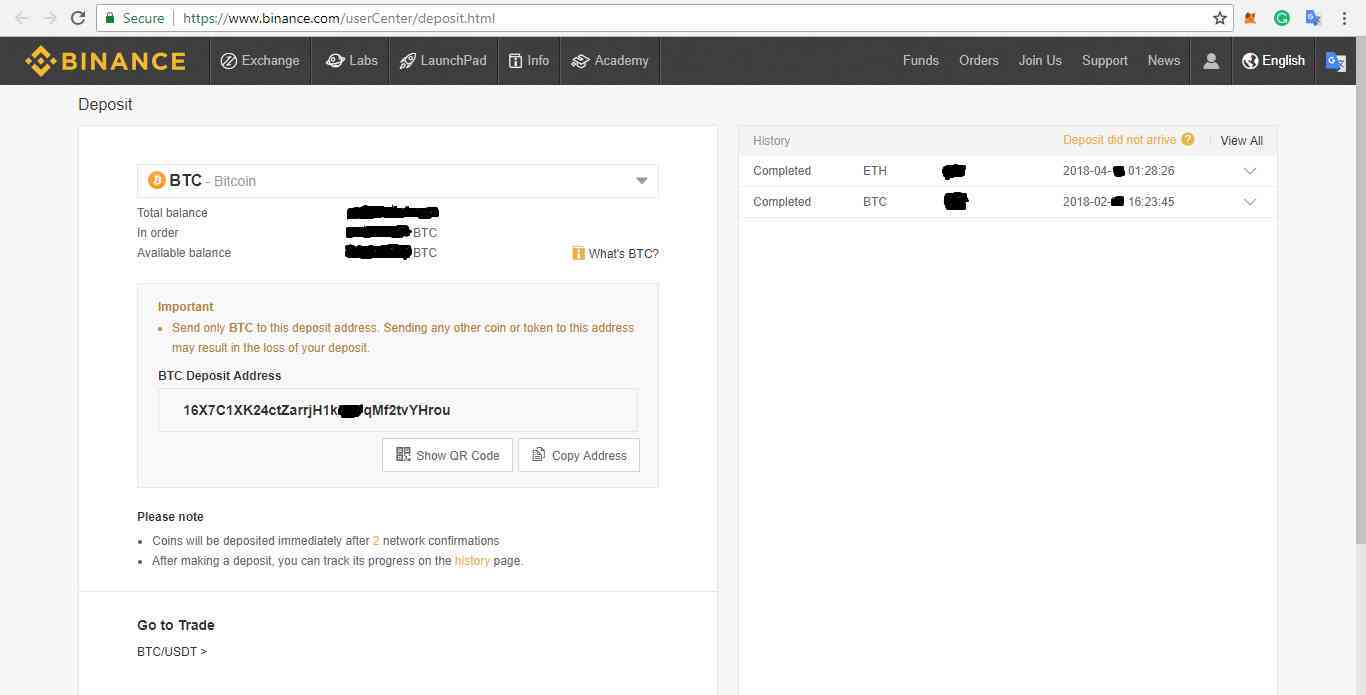The image size is (1366, 695).
Task: Bookmark this page with the star icon
Action: pos(1220,18)
